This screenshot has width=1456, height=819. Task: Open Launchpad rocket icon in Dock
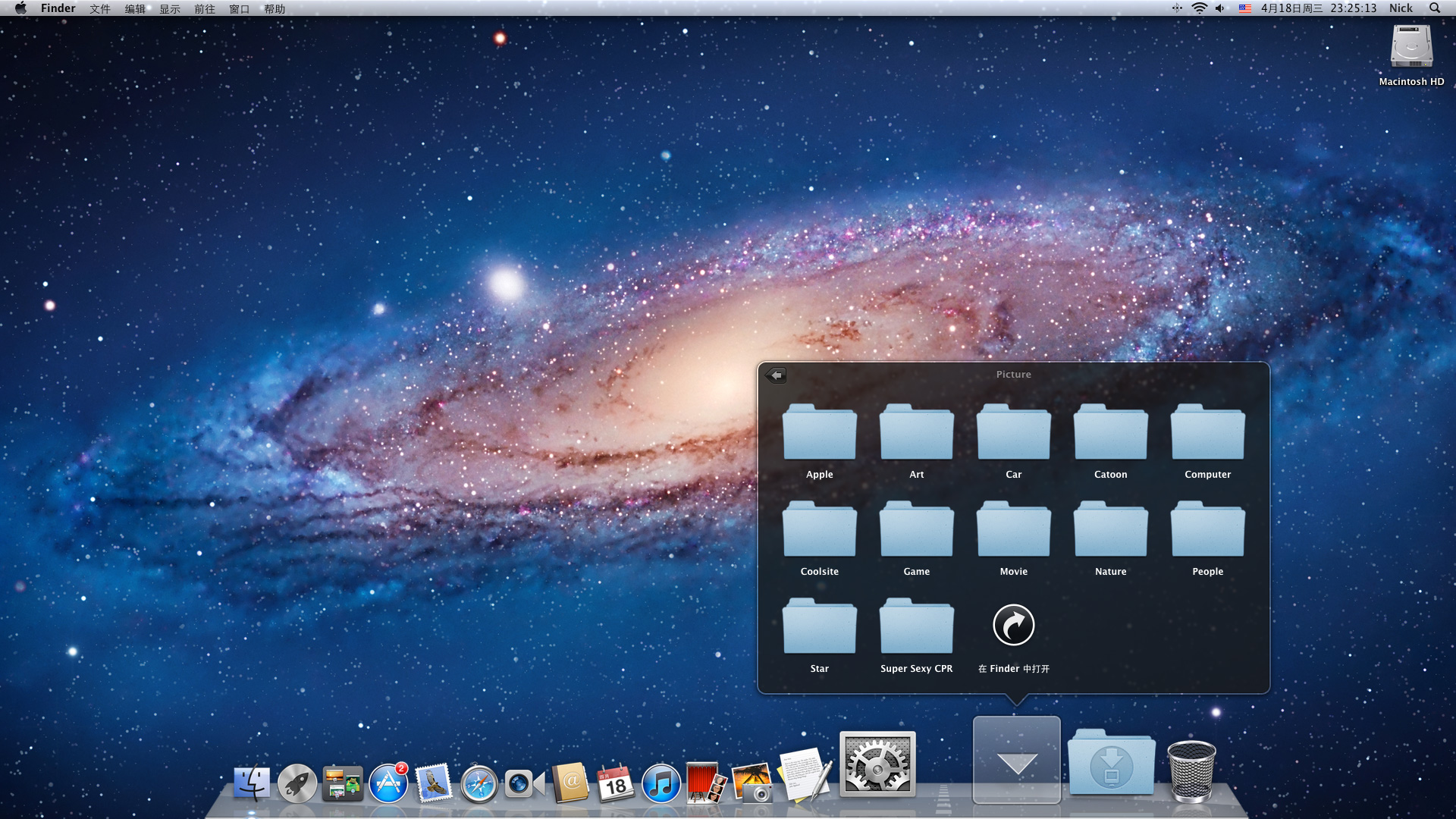pos(297,783)
